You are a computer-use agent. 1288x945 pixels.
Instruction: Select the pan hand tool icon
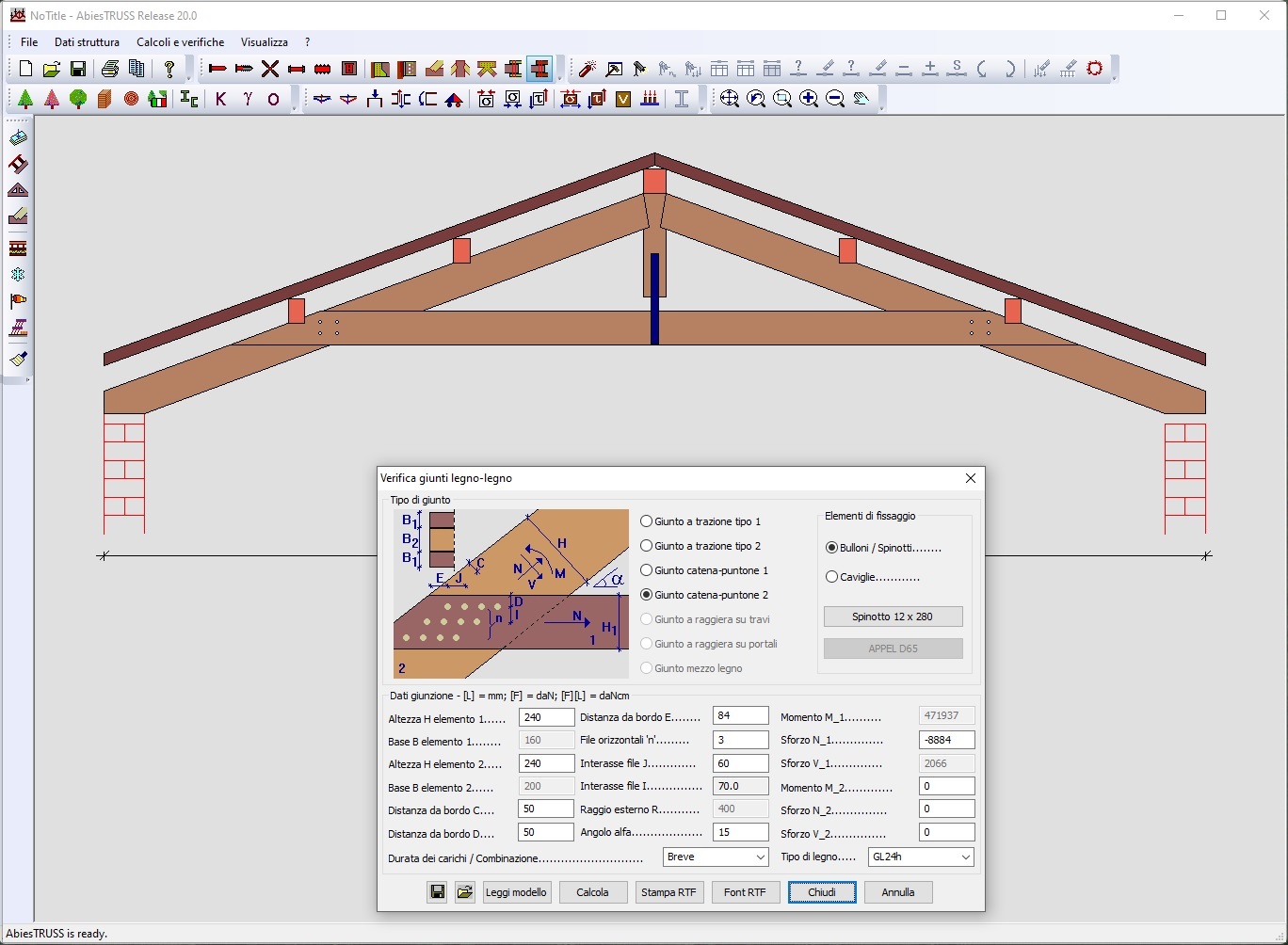point(861,99)
